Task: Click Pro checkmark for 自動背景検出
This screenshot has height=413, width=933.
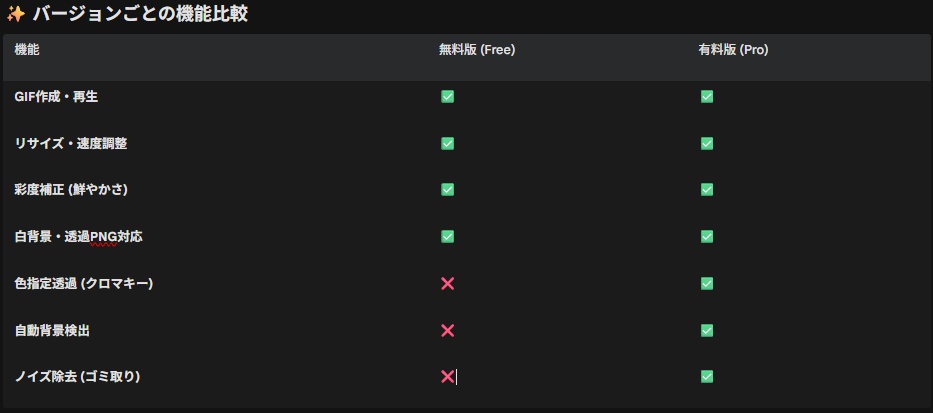Action: (x=707, y=330)
